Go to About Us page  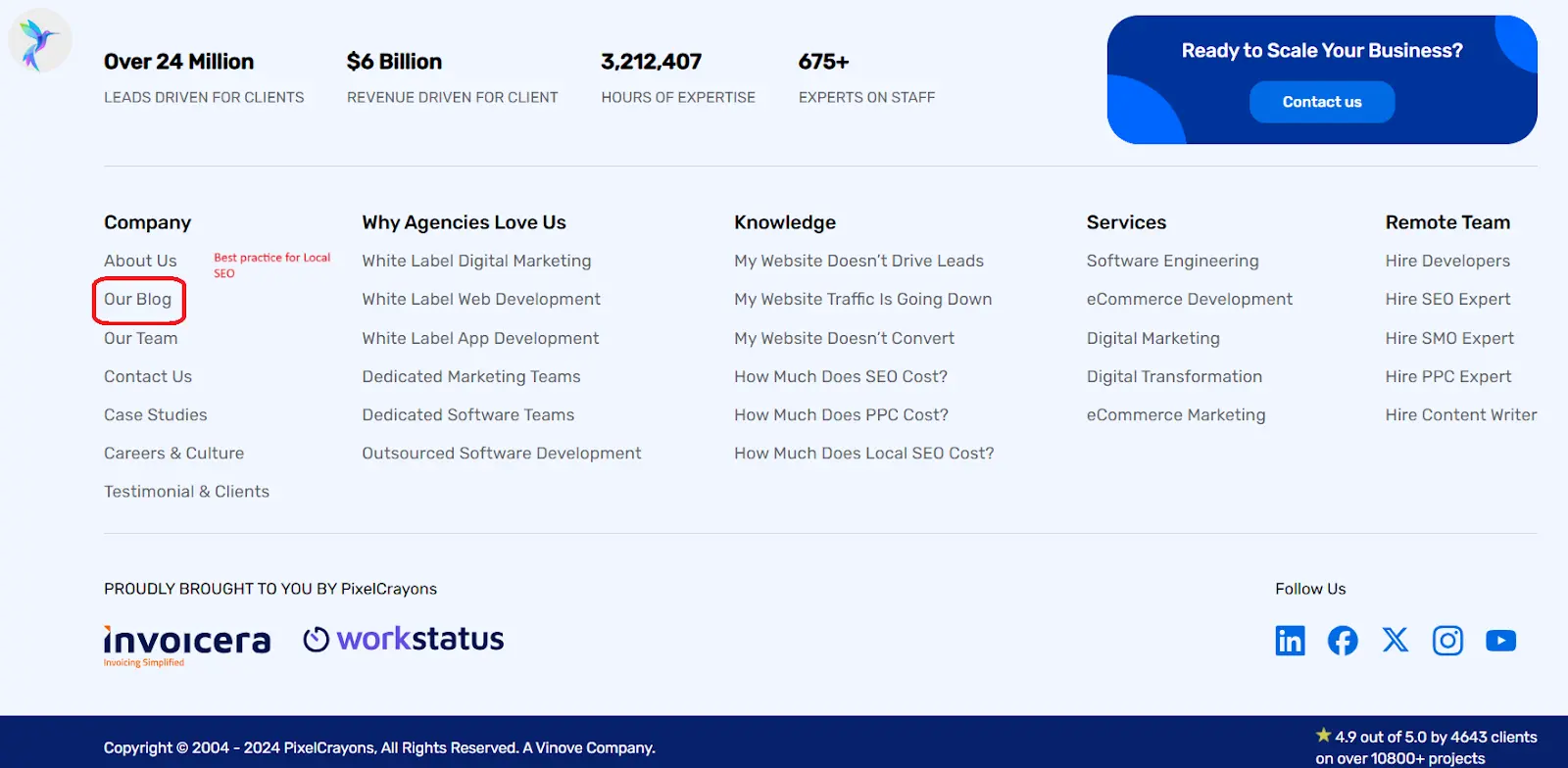[x=140, y=262]
